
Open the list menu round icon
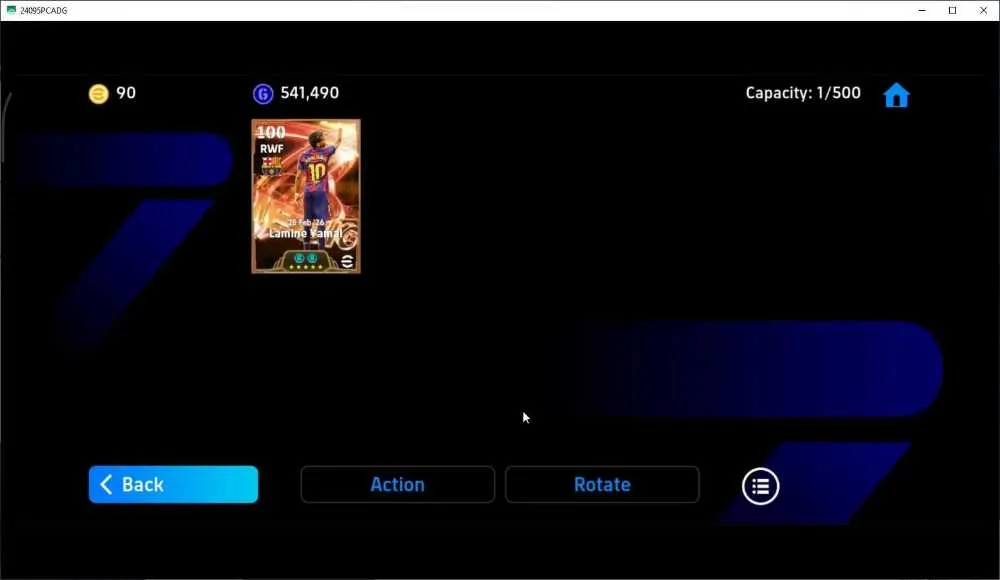(760, 486)
